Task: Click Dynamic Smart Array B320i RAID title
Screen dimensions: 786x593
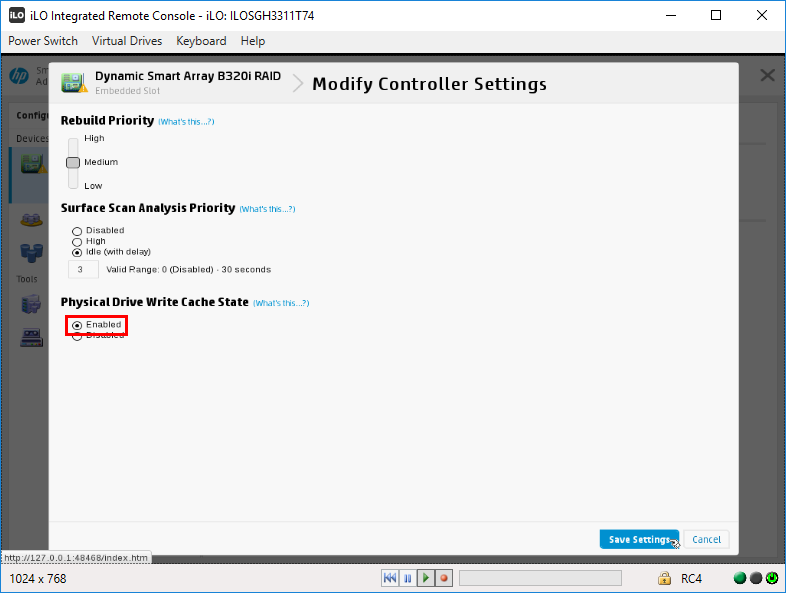Action: point(188,76)
